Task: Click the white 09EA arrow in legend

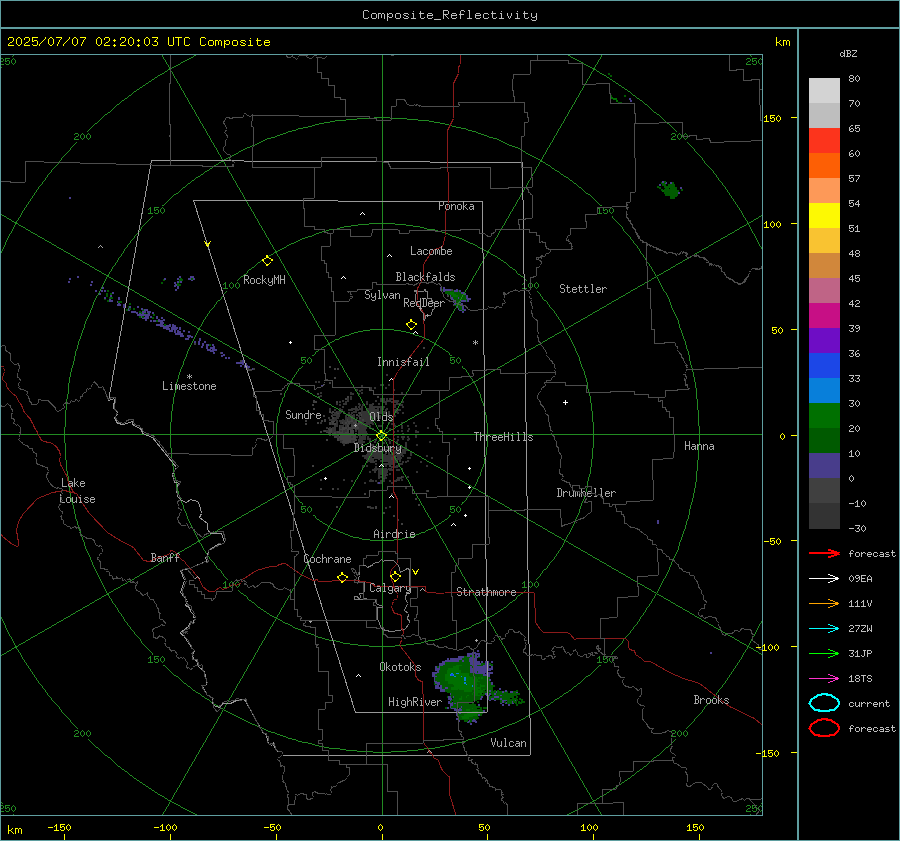Action: coord(824,578)
